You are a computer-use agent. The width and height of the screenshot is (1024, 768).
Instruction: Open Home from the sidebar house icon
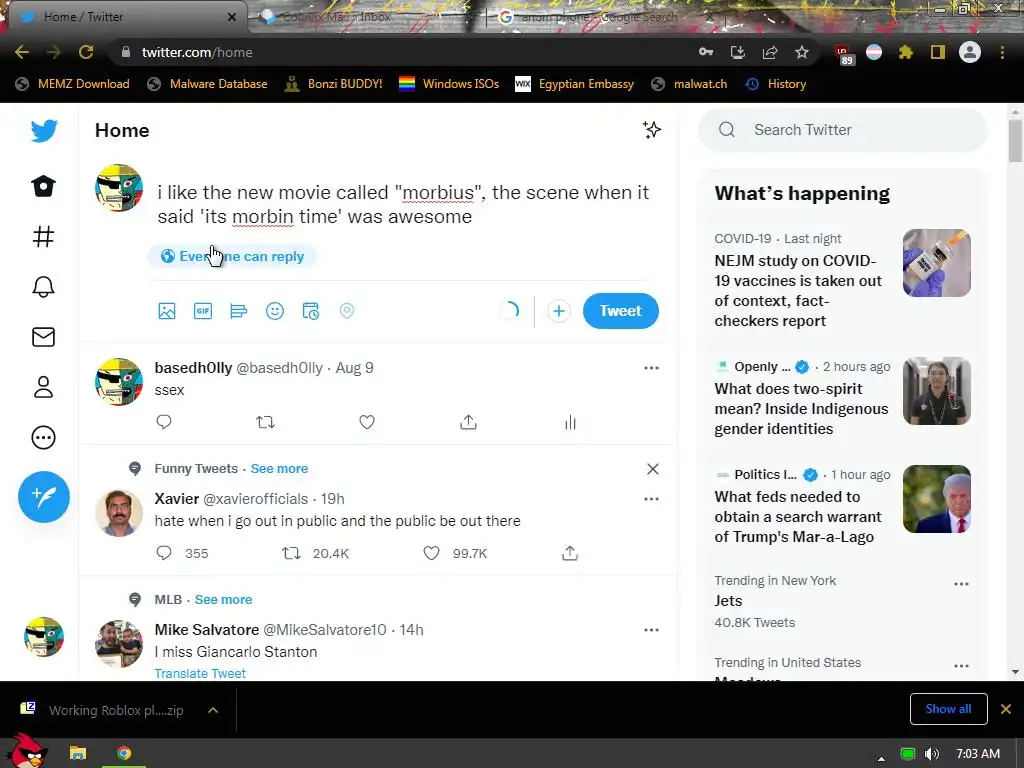44,186
